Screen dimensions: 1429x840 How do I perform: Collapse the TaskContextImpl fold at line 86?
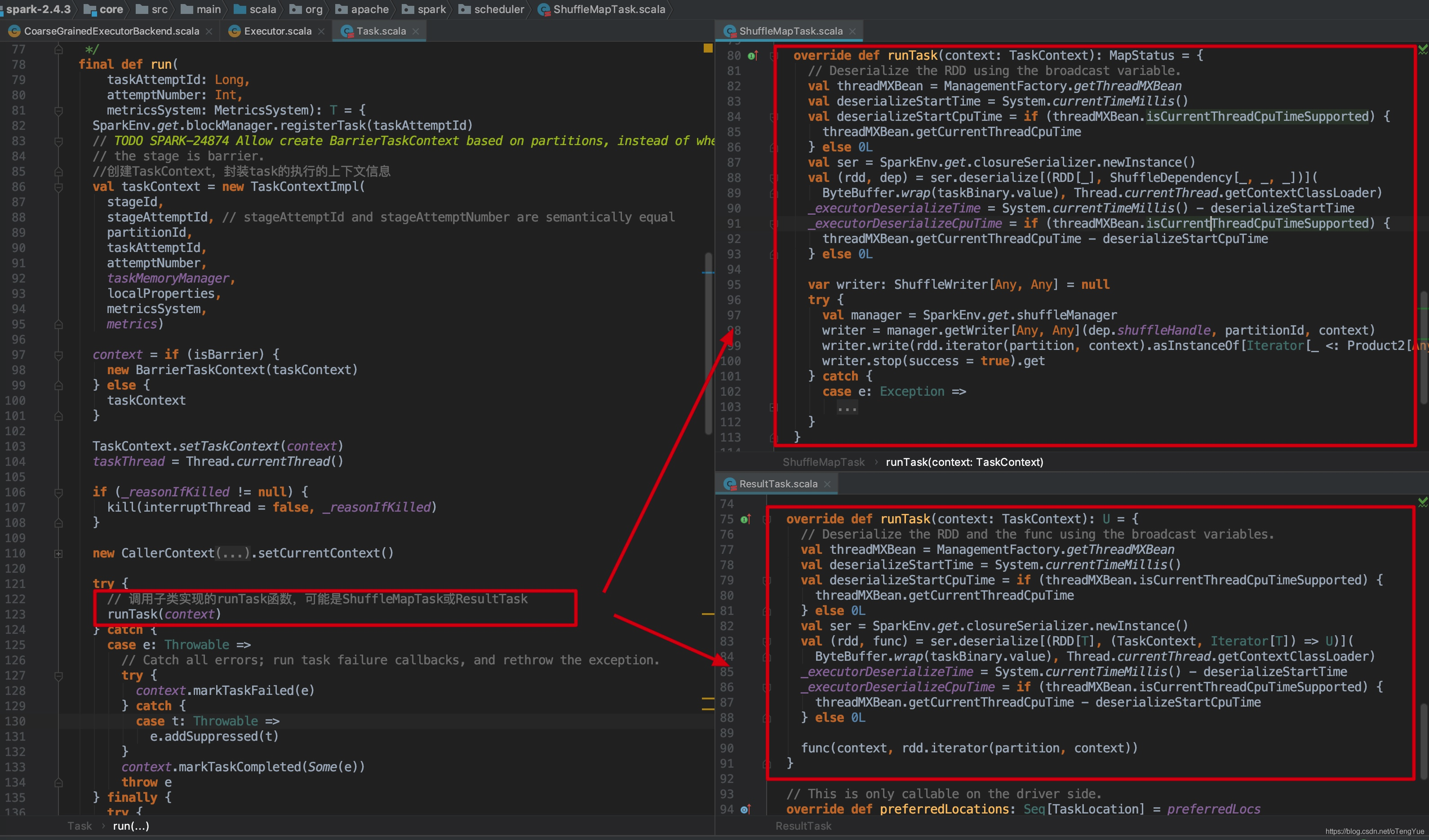(x=58, y=187)
